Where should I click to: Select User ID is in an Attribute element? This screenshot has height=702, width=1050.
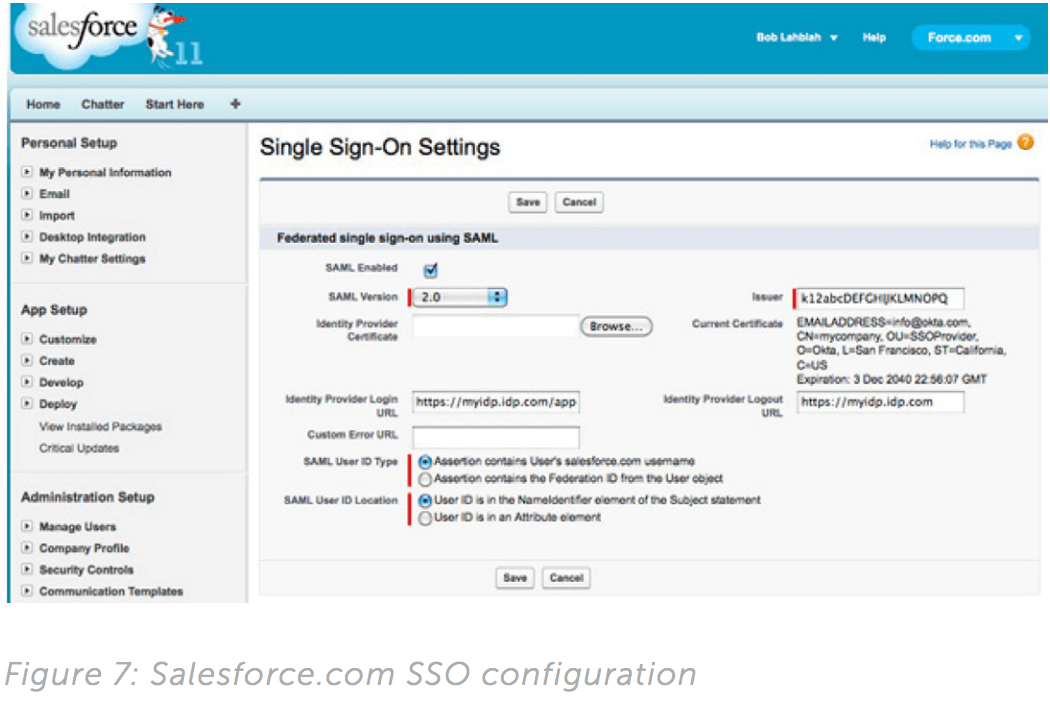point(426,517)
